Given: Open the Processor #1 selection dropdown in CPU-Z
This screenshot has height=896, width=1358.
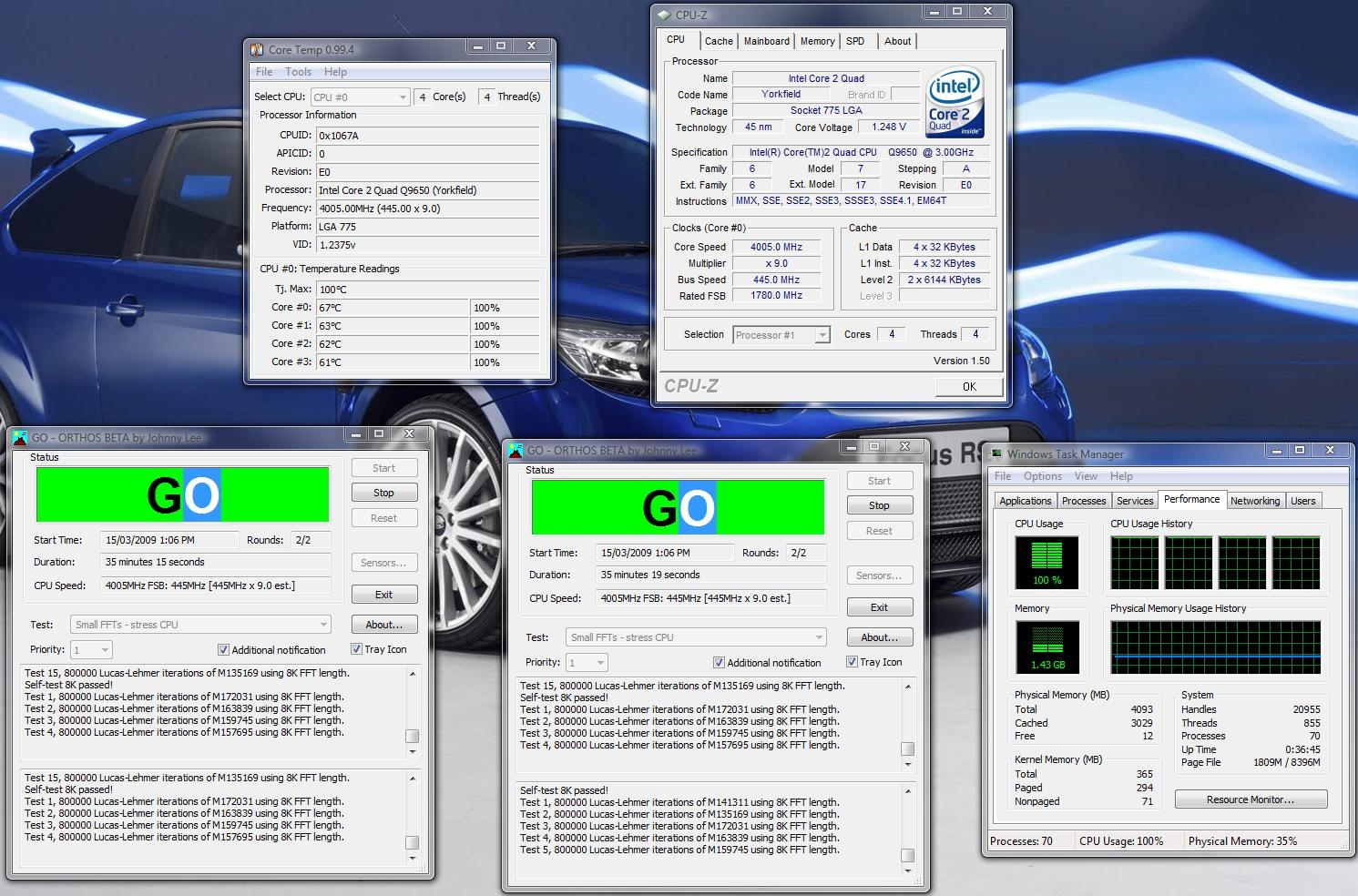Looking at the screenshot, I should tap(781, 335).
